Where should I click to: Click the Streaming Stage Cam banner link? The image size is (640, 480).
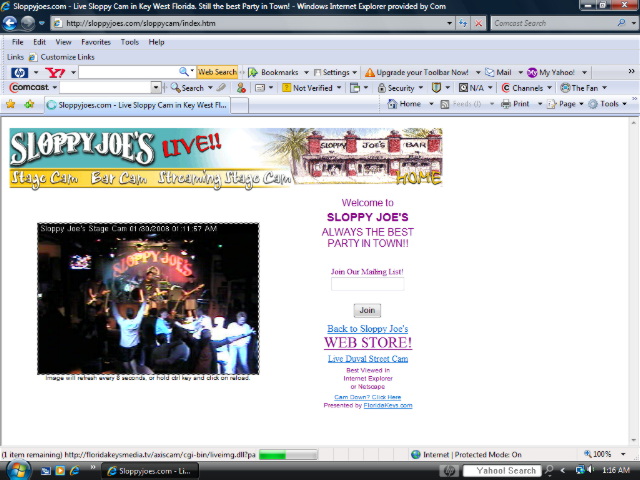click(224, 178)
